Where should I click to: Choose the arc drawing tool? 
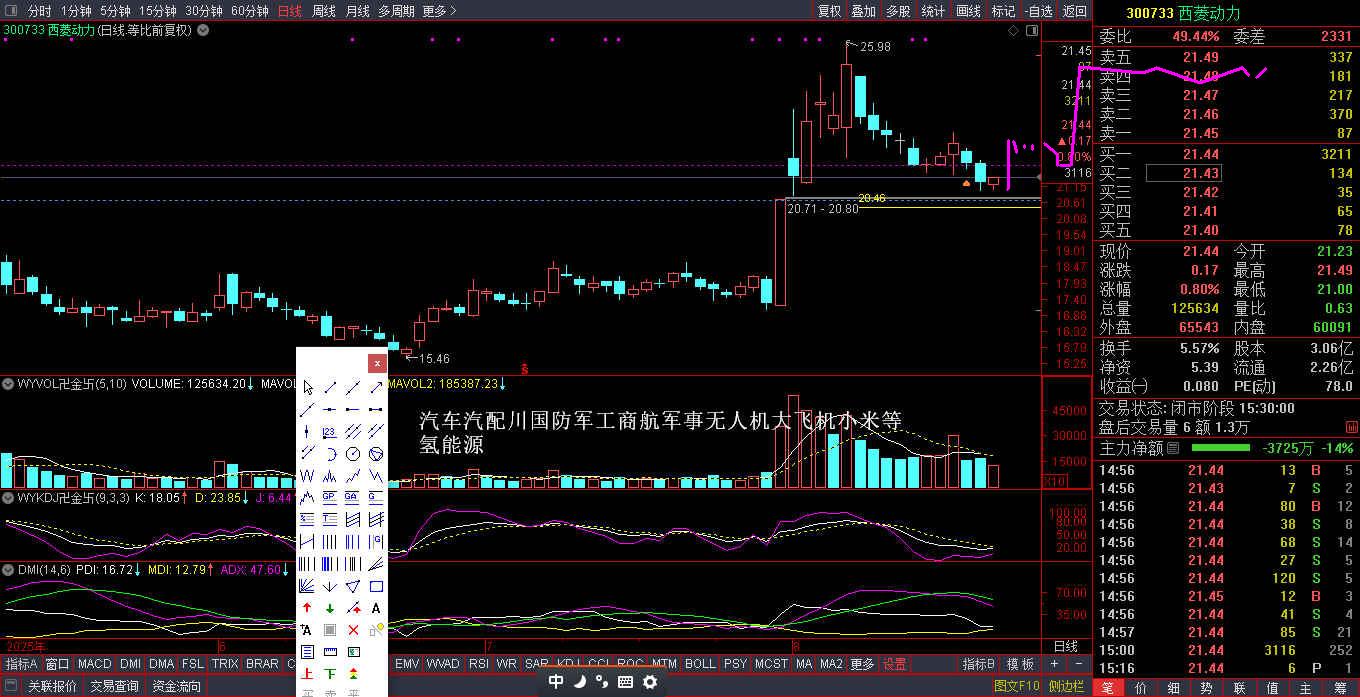(x=330, y=453)
